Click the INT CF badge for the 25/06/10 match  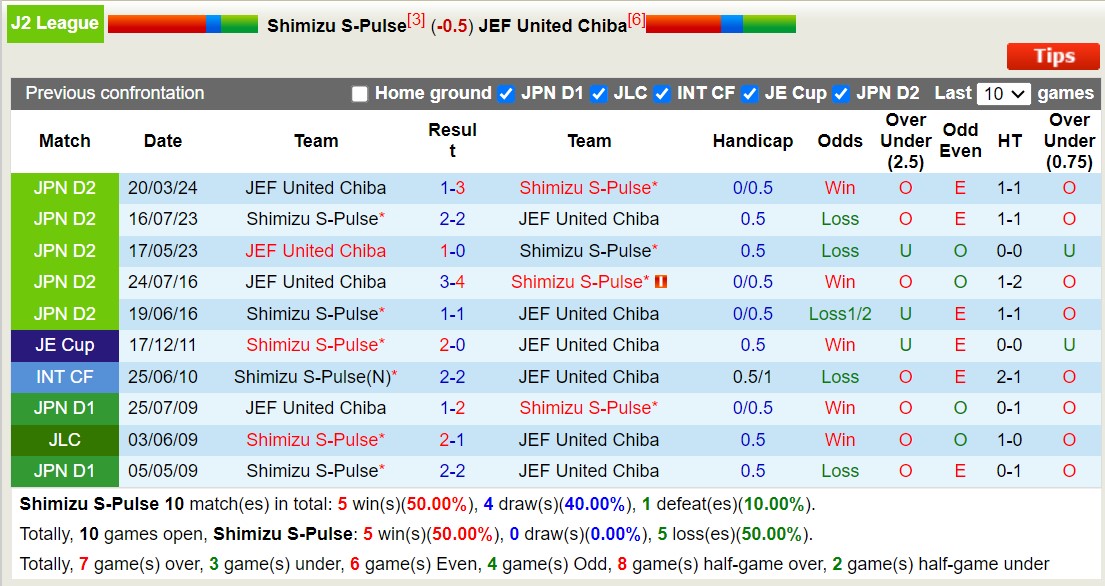click(64, 377)
